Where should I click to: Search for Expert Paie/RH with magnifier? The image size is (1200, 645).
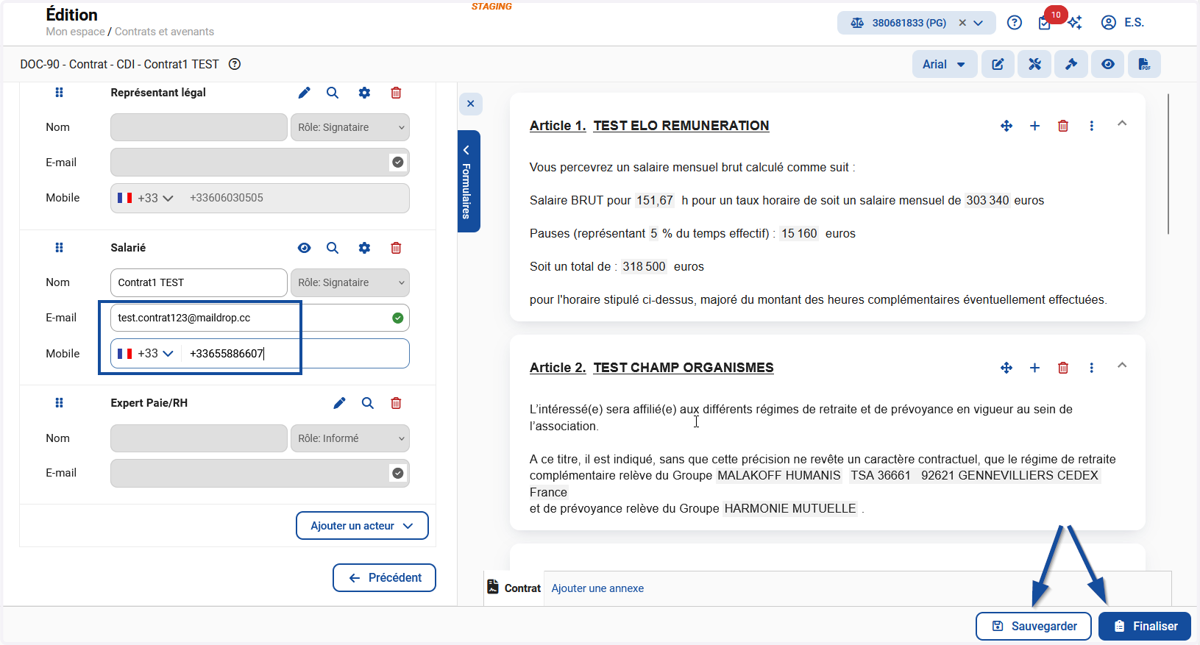[x=368, y=403]
